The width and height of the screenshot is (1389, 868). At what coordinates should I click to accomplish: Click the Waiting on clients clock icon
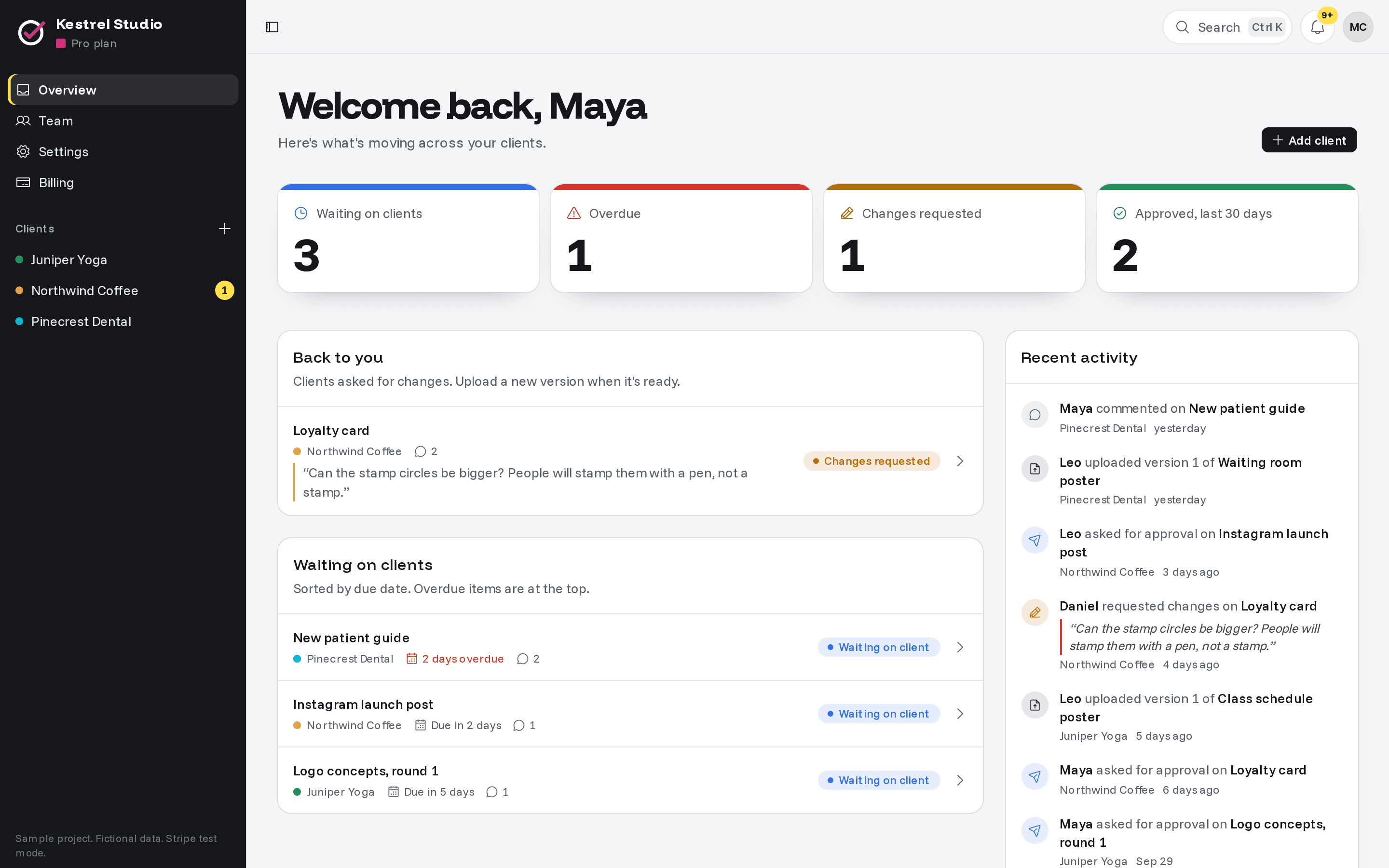tap(301, 214)
